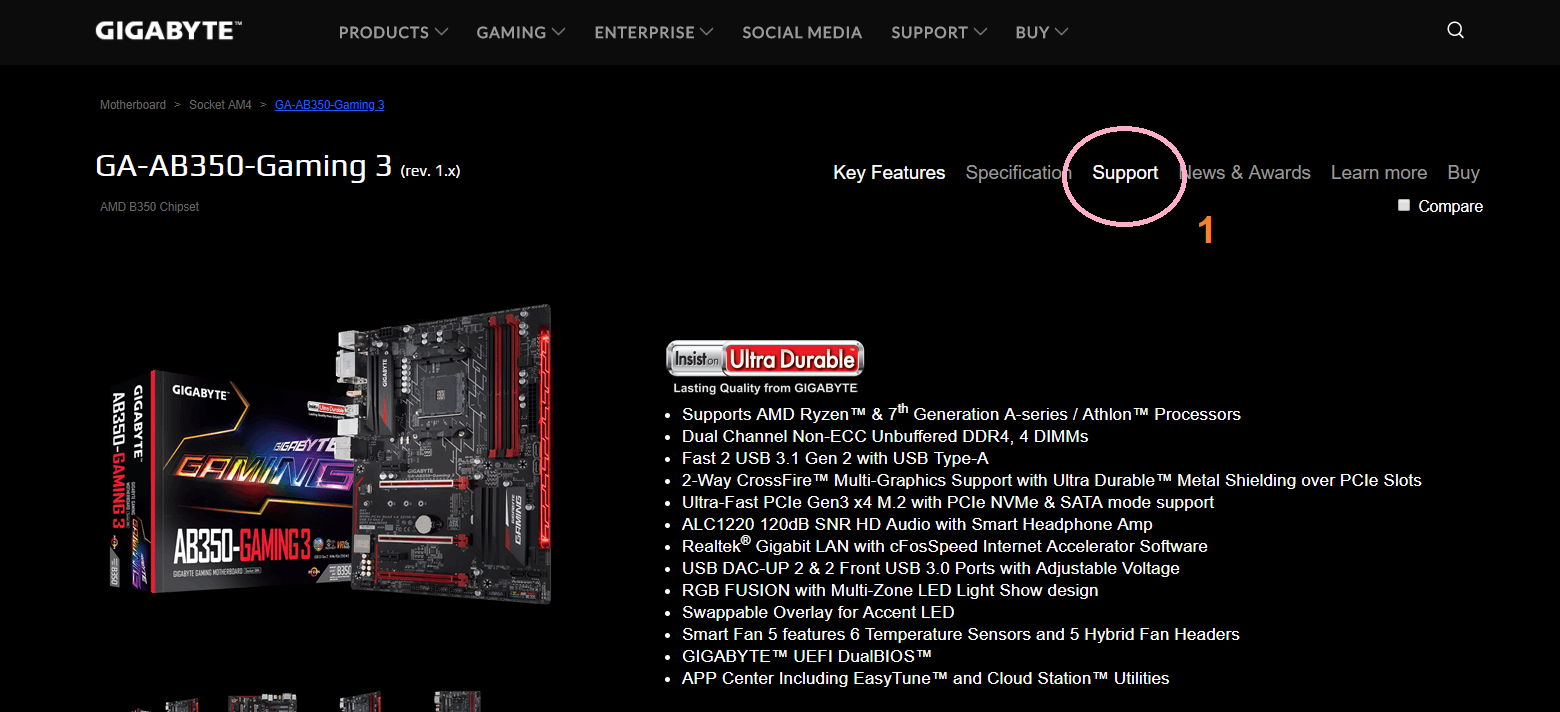Select the Key Features tab
1560x712 pixels.
coord(889,173)
